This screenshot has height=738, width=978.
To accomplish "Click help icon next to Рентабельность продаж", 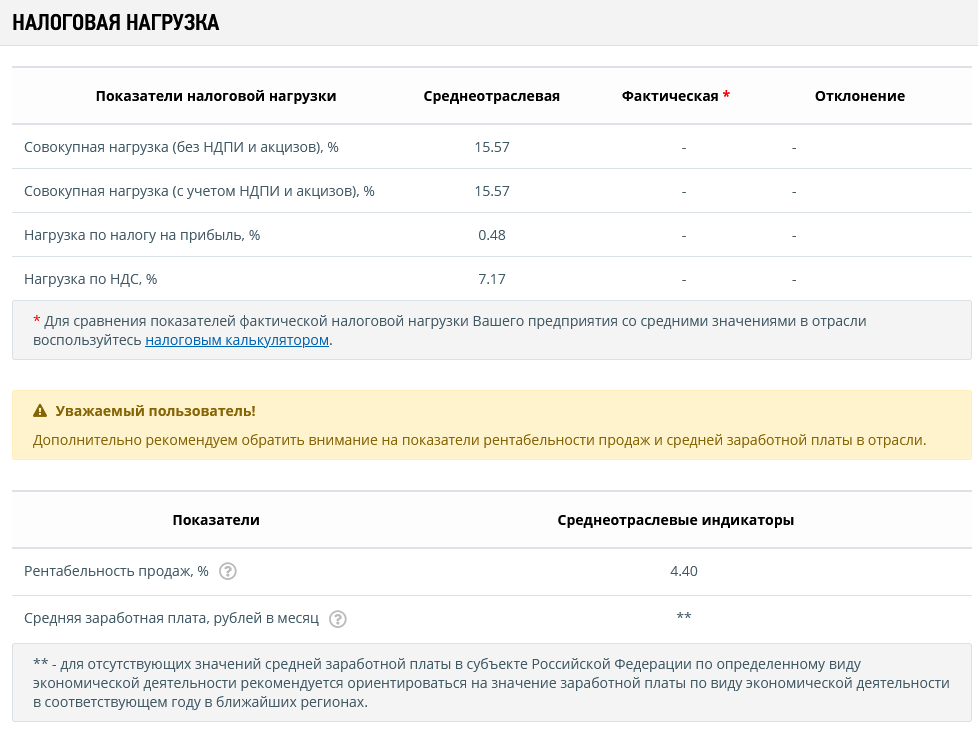I will point(228,571).
